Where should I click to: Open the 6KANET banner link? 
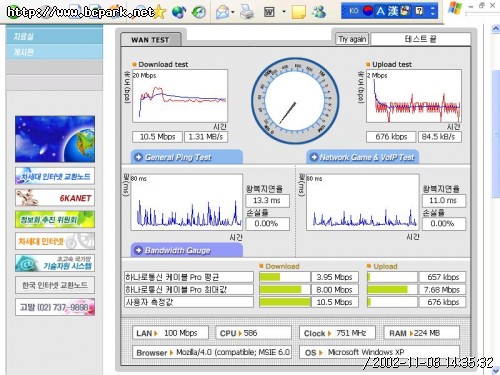click(55, 198)
